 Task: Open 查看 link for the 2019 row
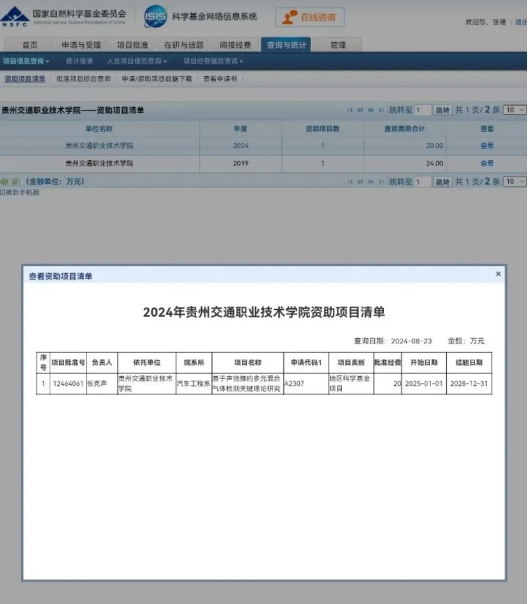487,163
